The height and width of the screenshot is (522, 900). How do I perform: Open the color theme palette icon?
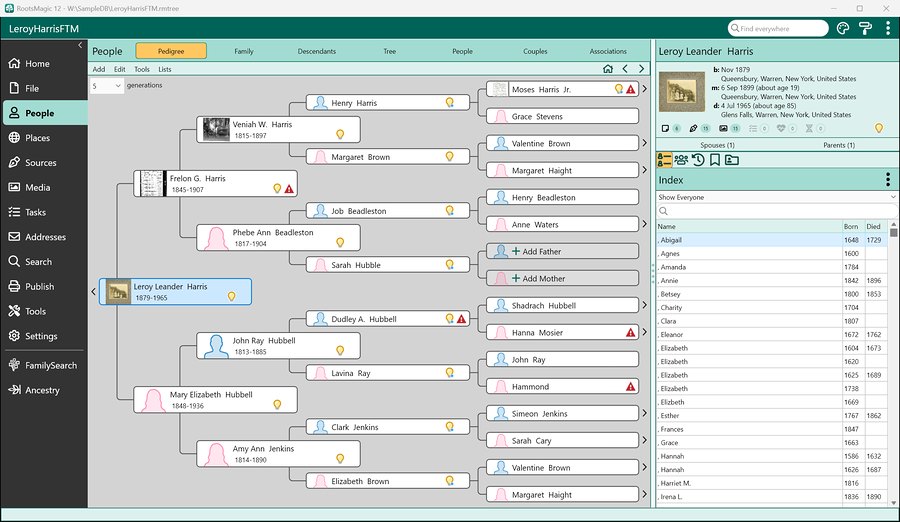[843, 28]
